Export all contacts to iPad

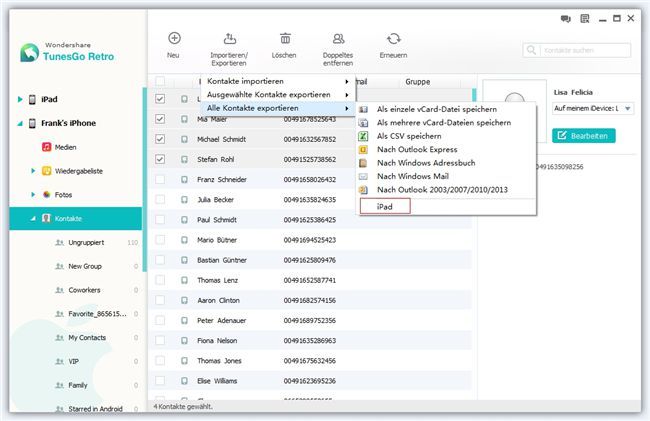(x=385, y=206)
